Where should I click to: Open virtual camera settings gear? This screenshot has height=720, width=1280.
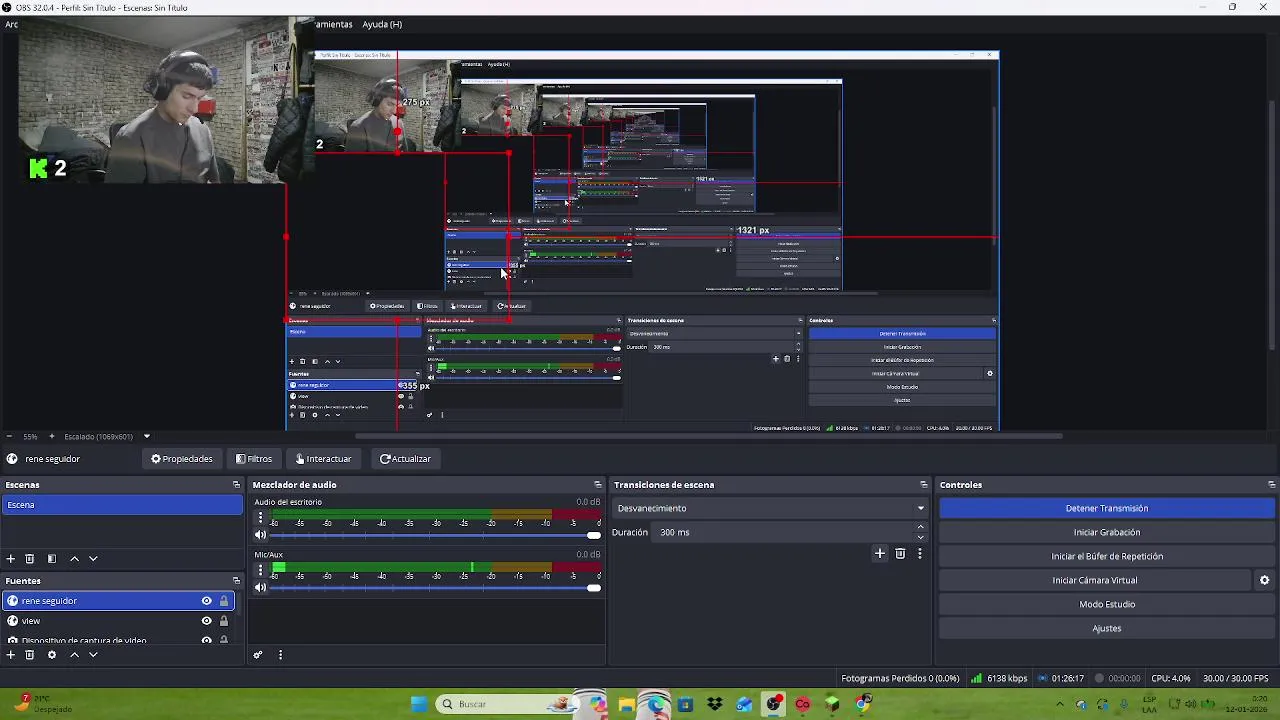1264,580
